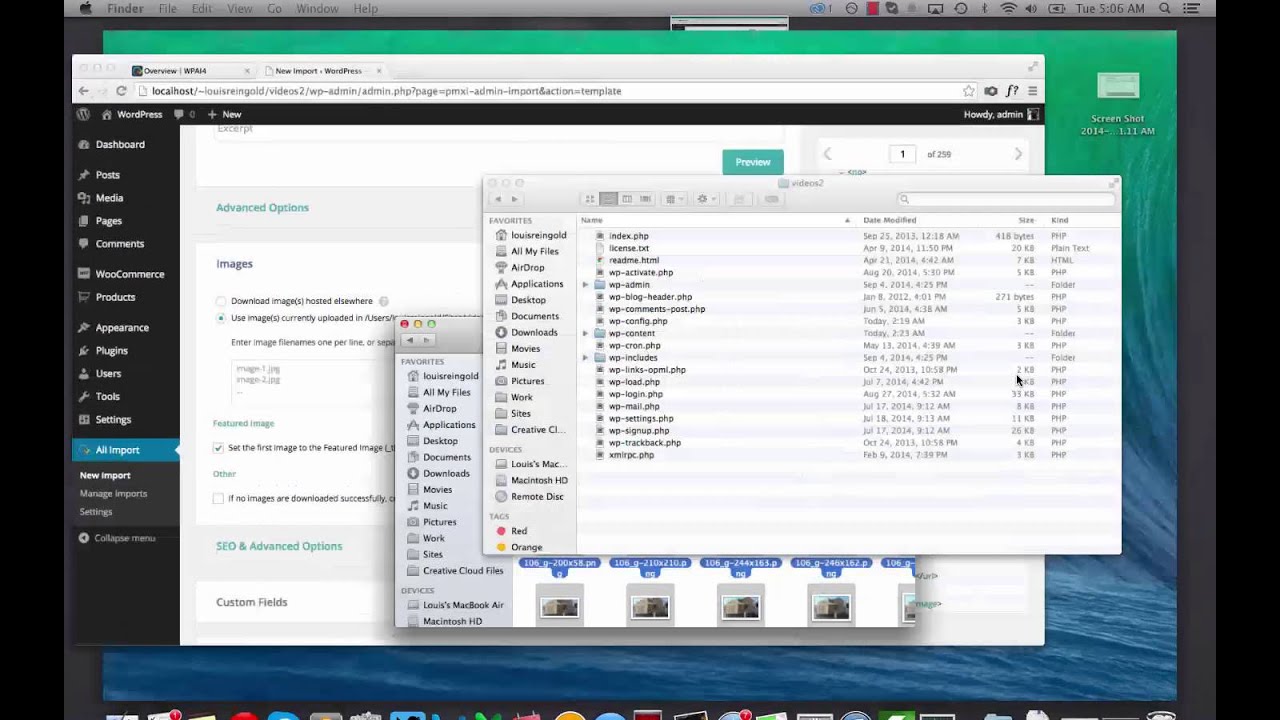
Task: Open Users in the WordPress sidebar
Action: [108, 374]
